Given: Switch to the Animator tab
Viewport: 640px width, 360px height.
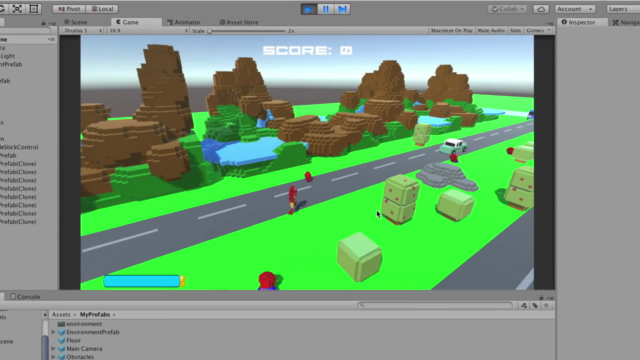Looking at the screenshot, I should (x=184, y=22).
